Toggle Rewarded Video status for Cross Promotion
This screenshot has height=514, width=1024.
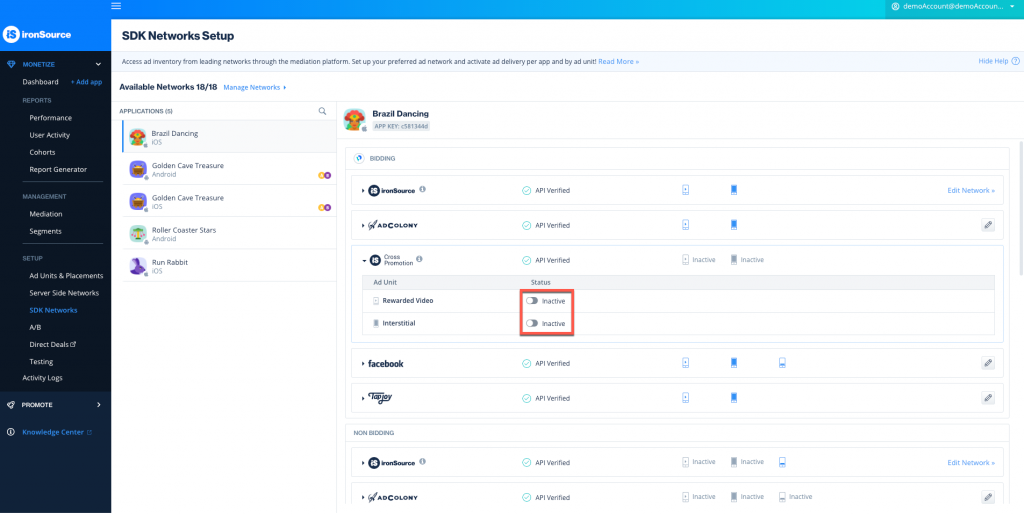[532, 301]
